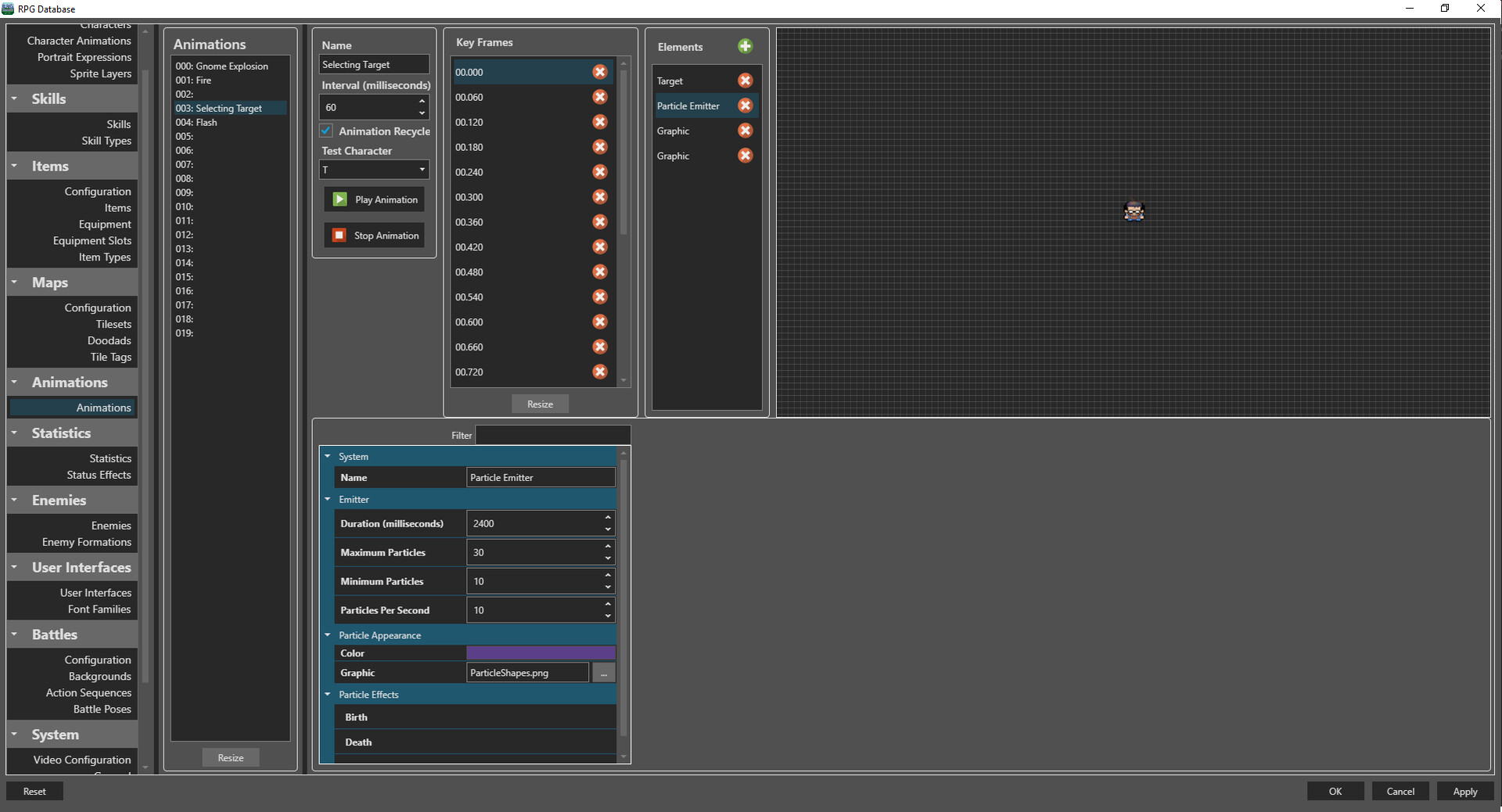
Task: Delete the keyframe at 00.000
Action: (599, 72)
